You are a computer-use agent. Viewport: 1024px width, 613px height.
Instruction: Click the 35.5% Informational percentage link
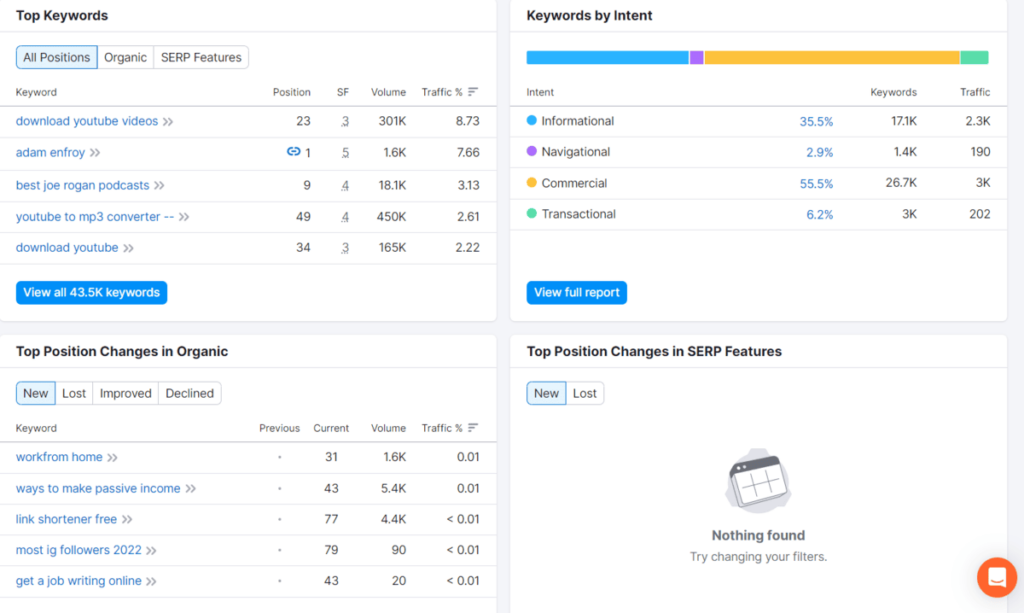816,121
